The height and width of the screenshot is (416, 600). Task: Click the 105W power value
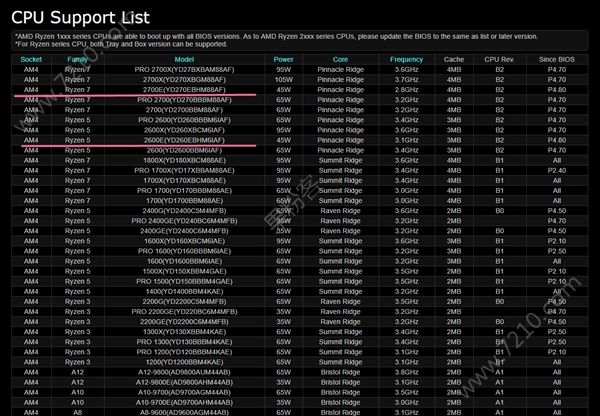click(x=284, y=80)
